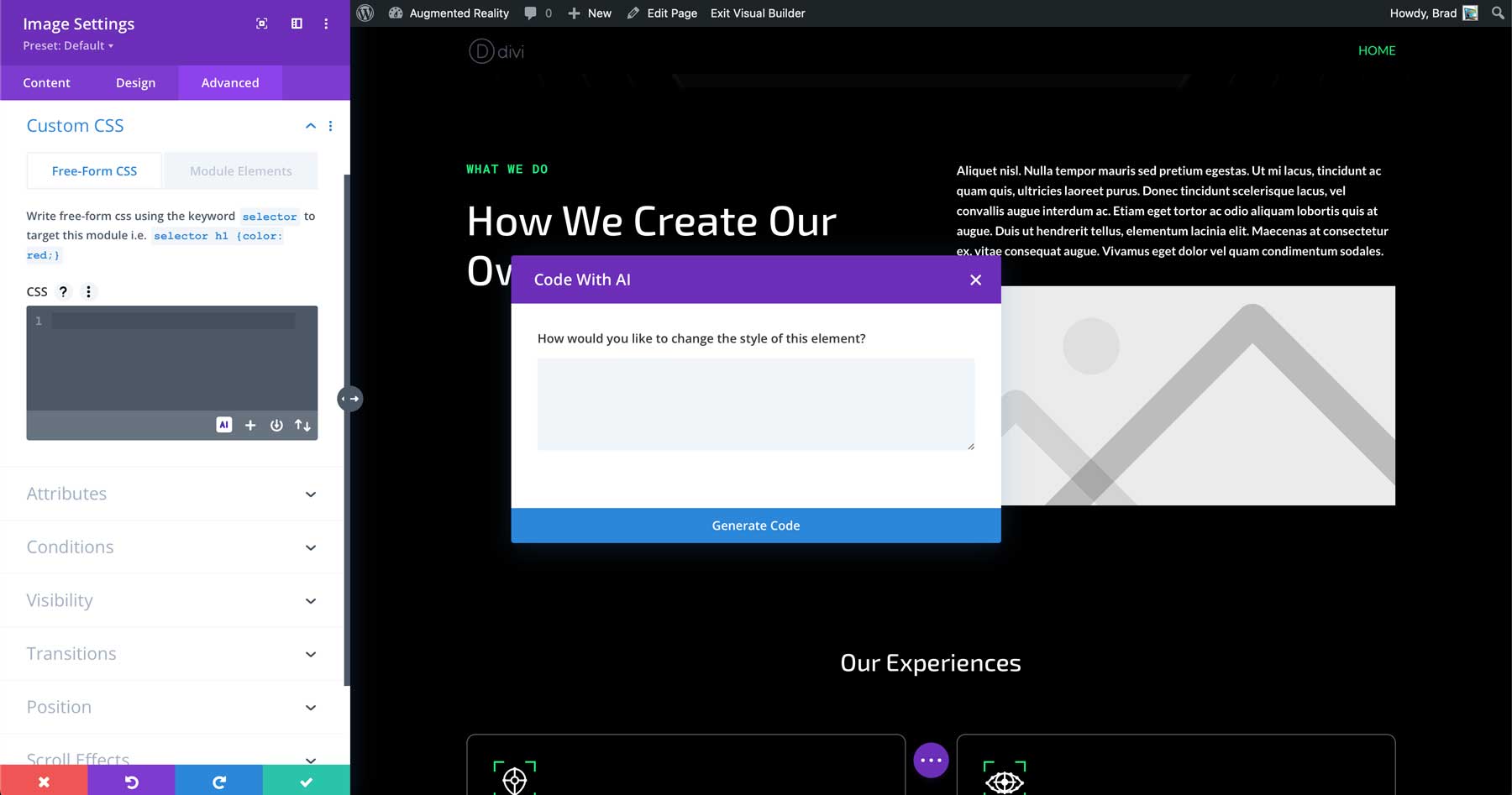The height and width of the screenshot is (795, 1512).
Task: Toggle to Module Elements CSS mode
Action: tap(240, 170)
